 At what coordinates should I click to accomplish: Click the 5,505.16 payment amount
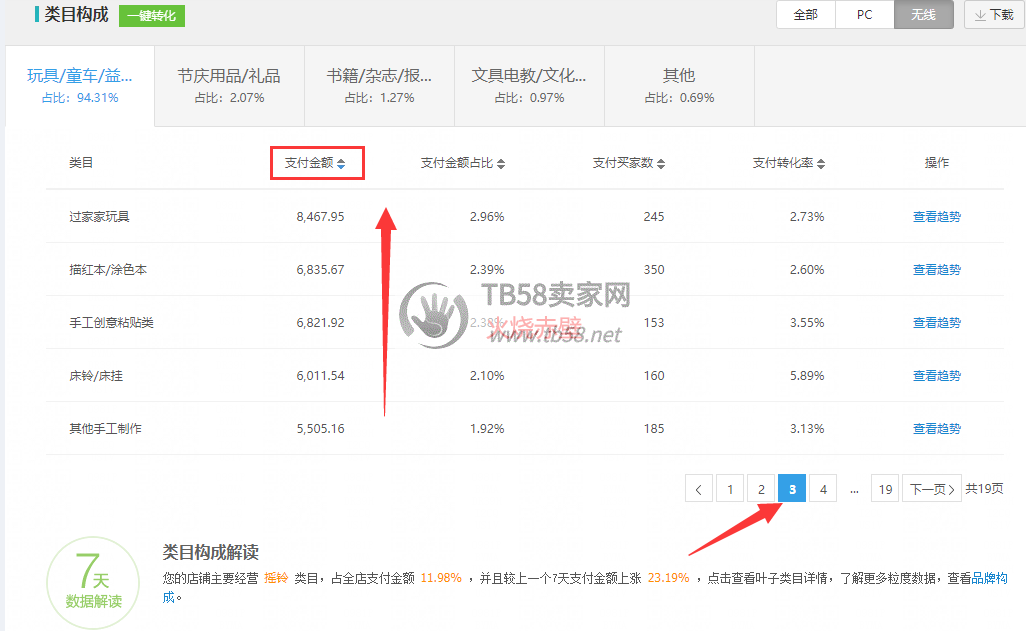click(x=320, y=429)
